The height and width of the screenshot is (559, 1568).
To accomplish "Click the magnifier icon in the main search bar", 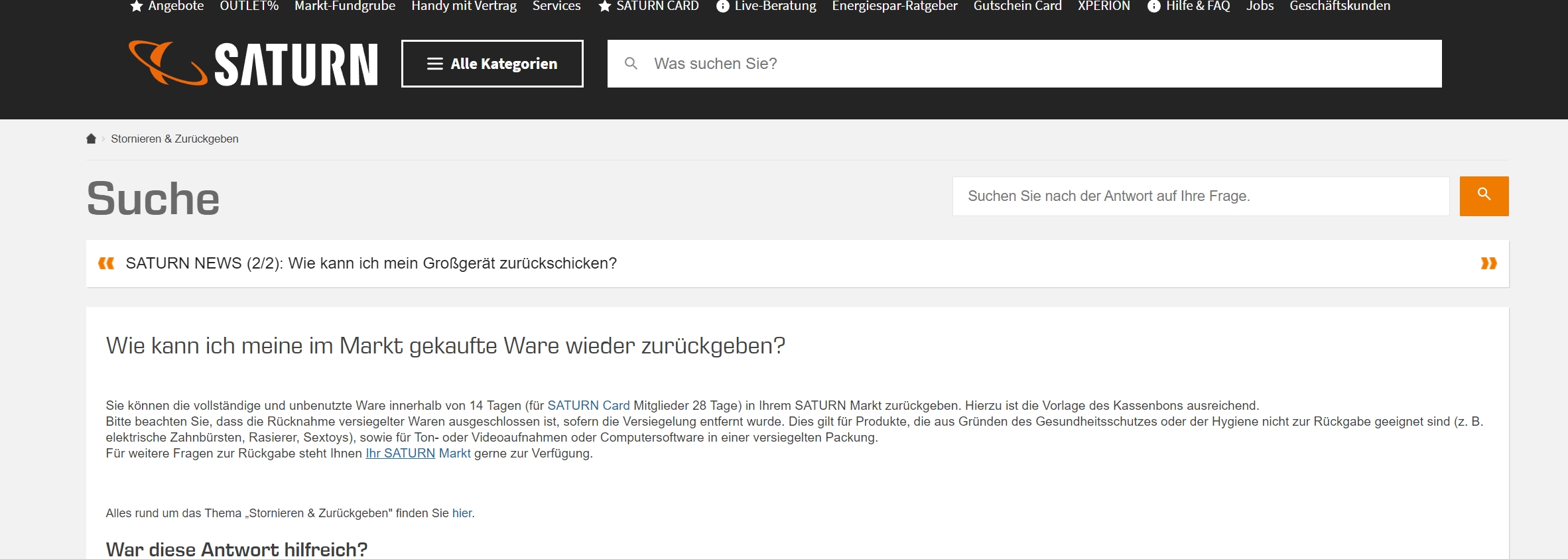I will pos(631,64).
